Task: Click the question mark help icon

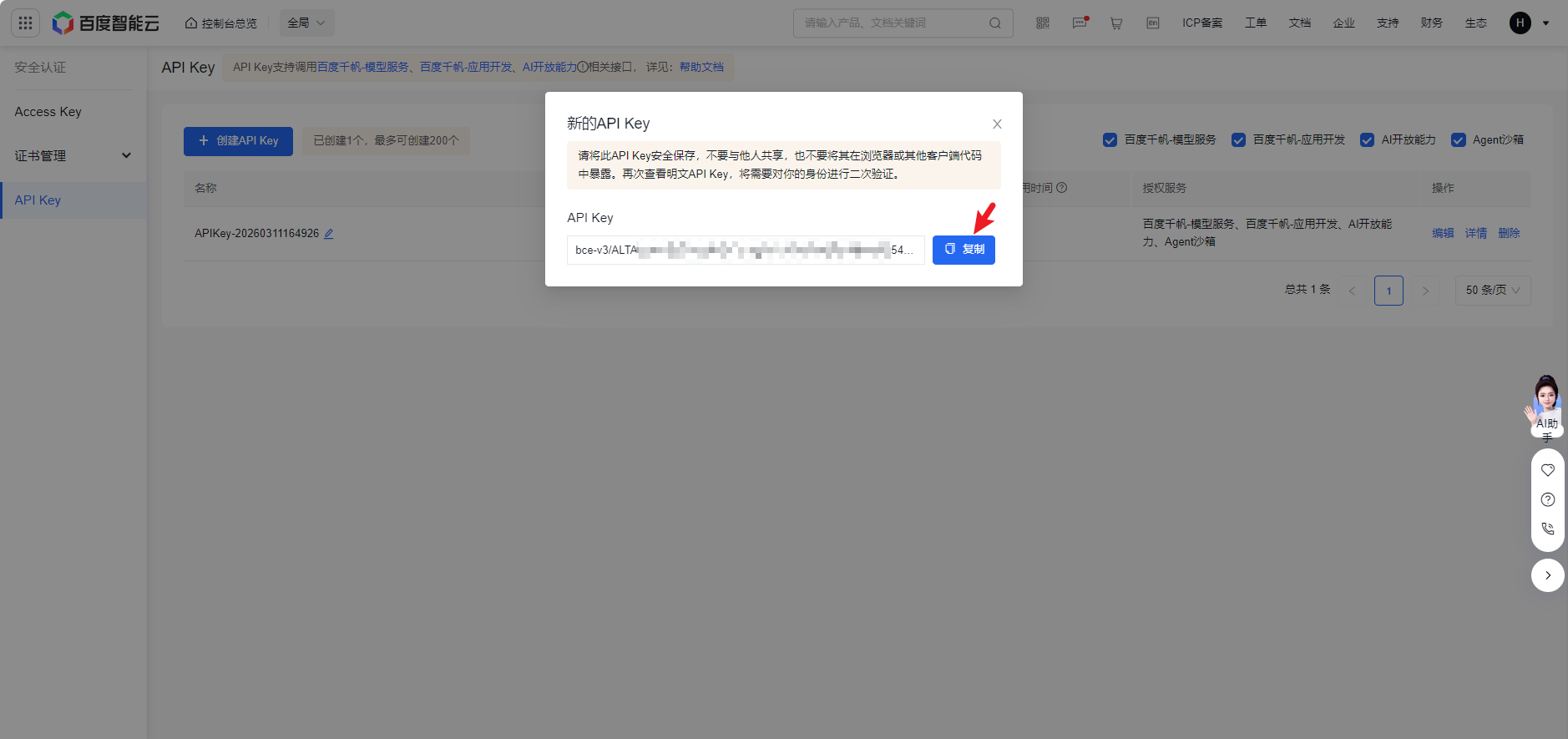Action: [x=1548, y=499]
